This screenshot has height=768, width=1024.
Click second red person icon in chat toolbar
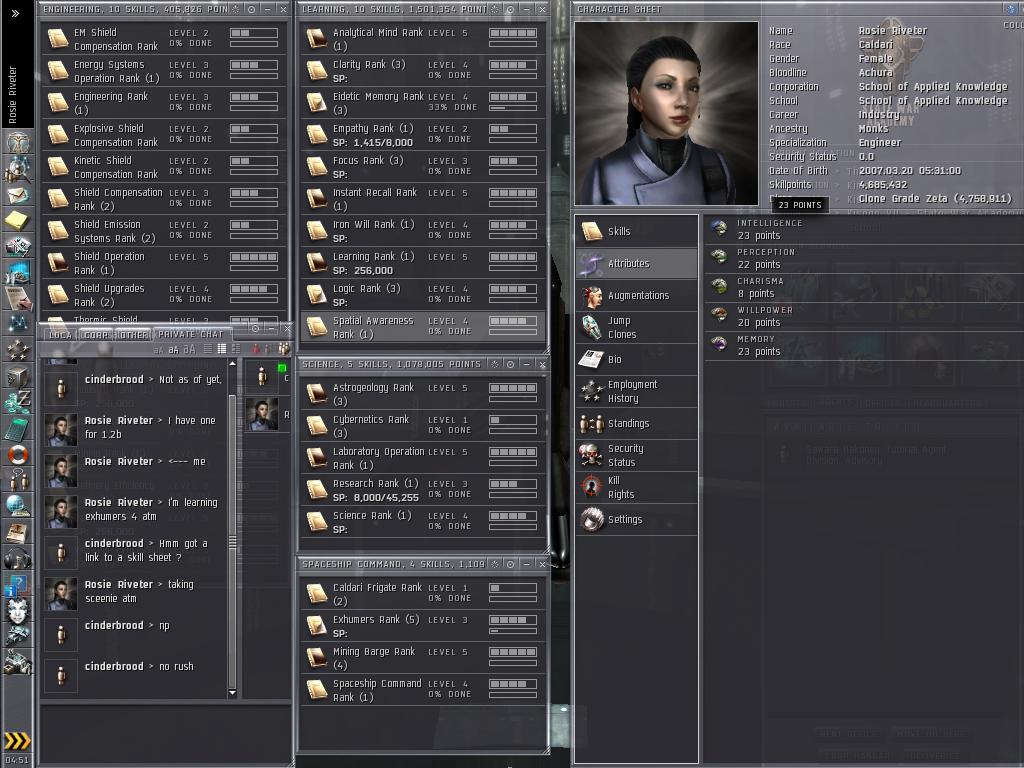[268, 349]
